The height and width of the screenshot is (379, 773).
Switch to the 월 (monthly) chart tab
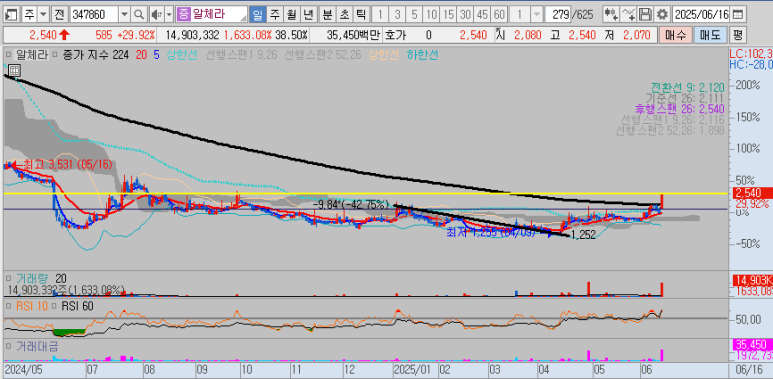[x=291, y=14]
